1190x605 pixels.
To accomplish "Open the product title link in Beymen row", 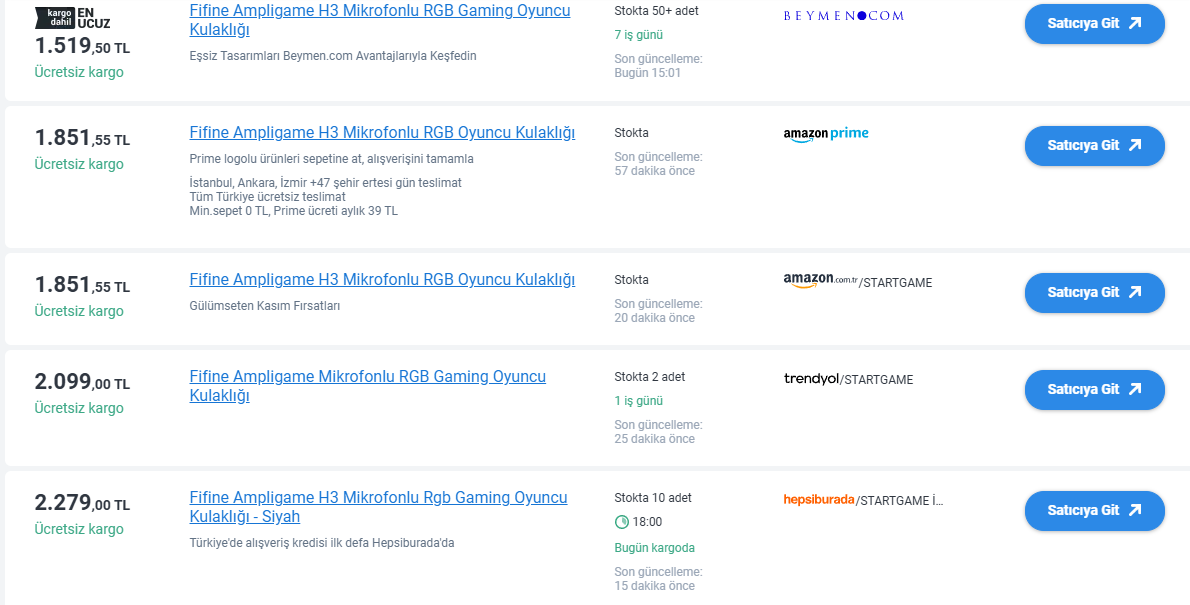I will 379,20.
